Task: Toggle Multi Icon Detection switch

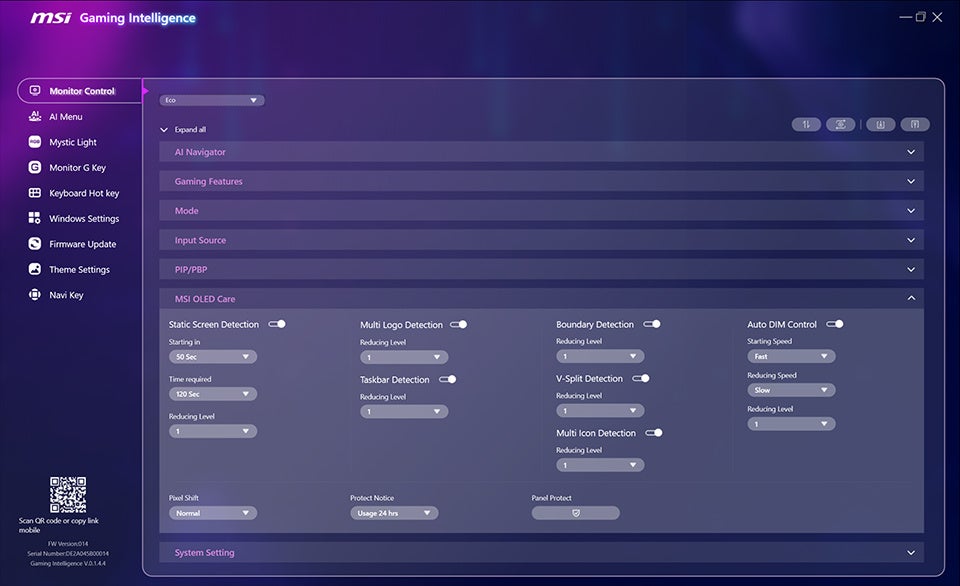Action: click(654, 432)
